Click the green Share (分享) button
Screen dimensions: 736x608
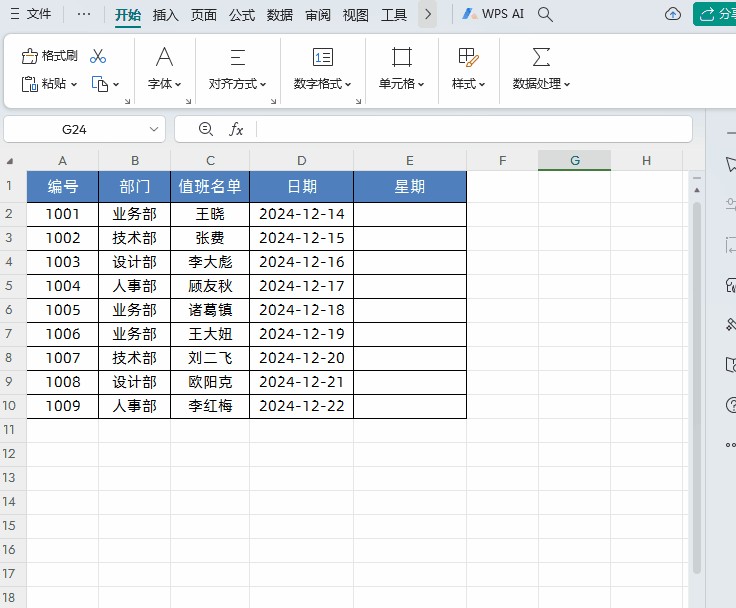tap(716, 14)
